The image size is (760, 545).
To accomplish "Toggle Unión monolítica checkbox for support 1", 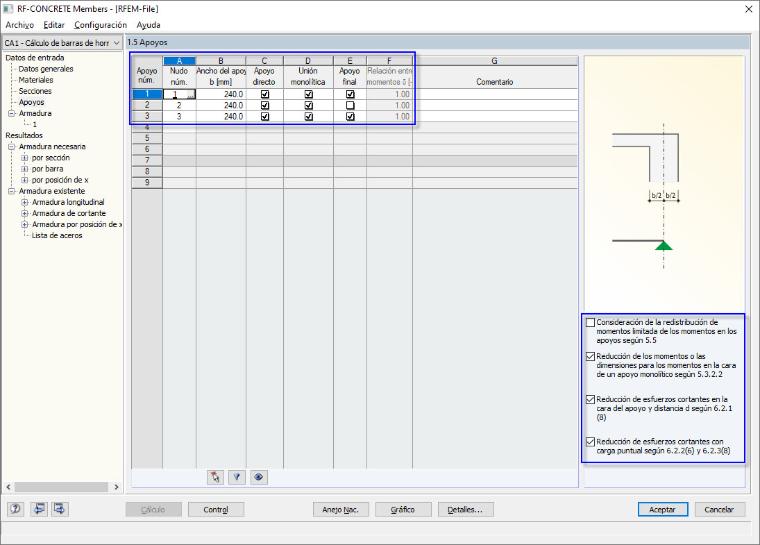I will (x=308, y=94).
